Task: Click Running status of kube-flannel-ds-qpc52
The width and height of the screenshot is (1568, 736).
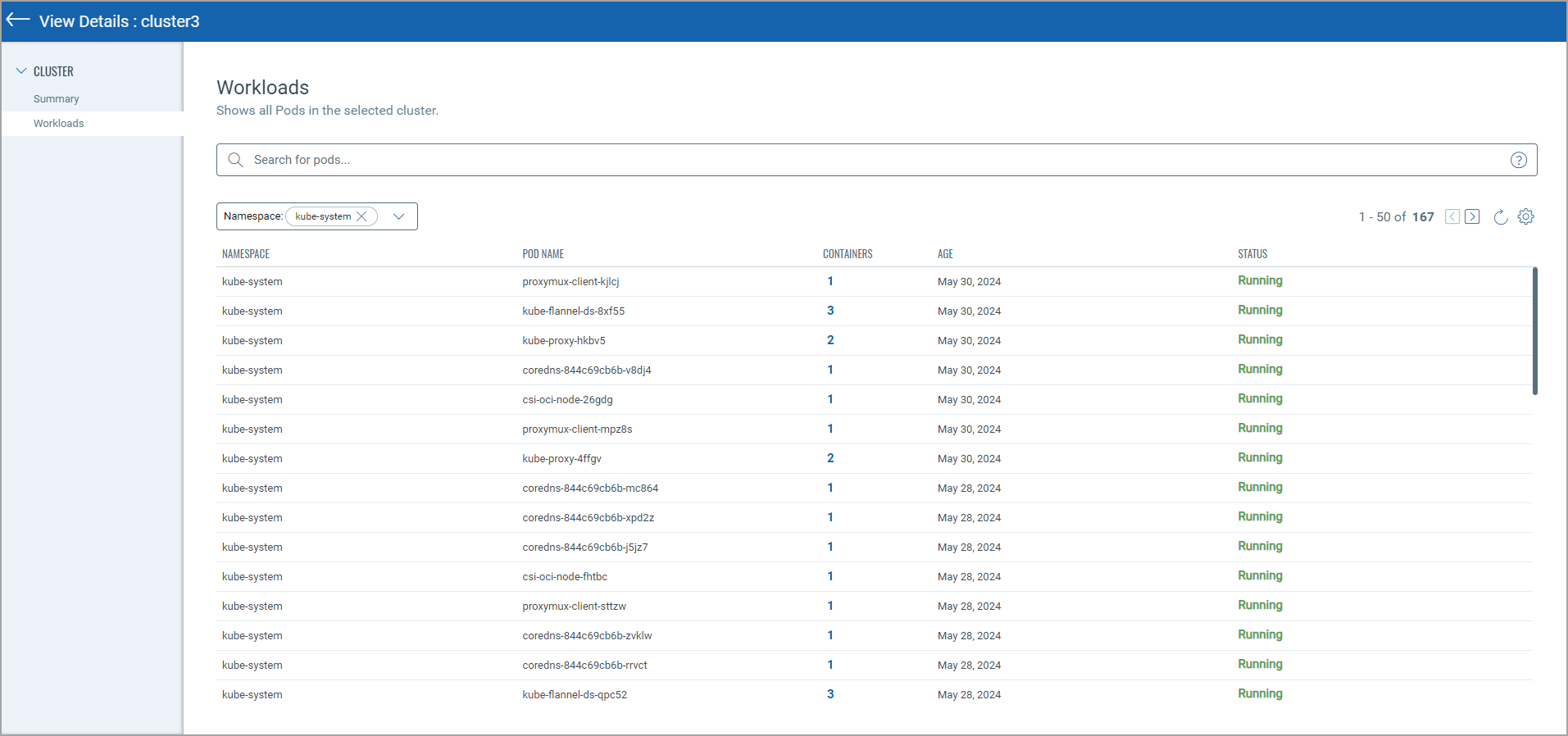Action: coord(1260,693)
